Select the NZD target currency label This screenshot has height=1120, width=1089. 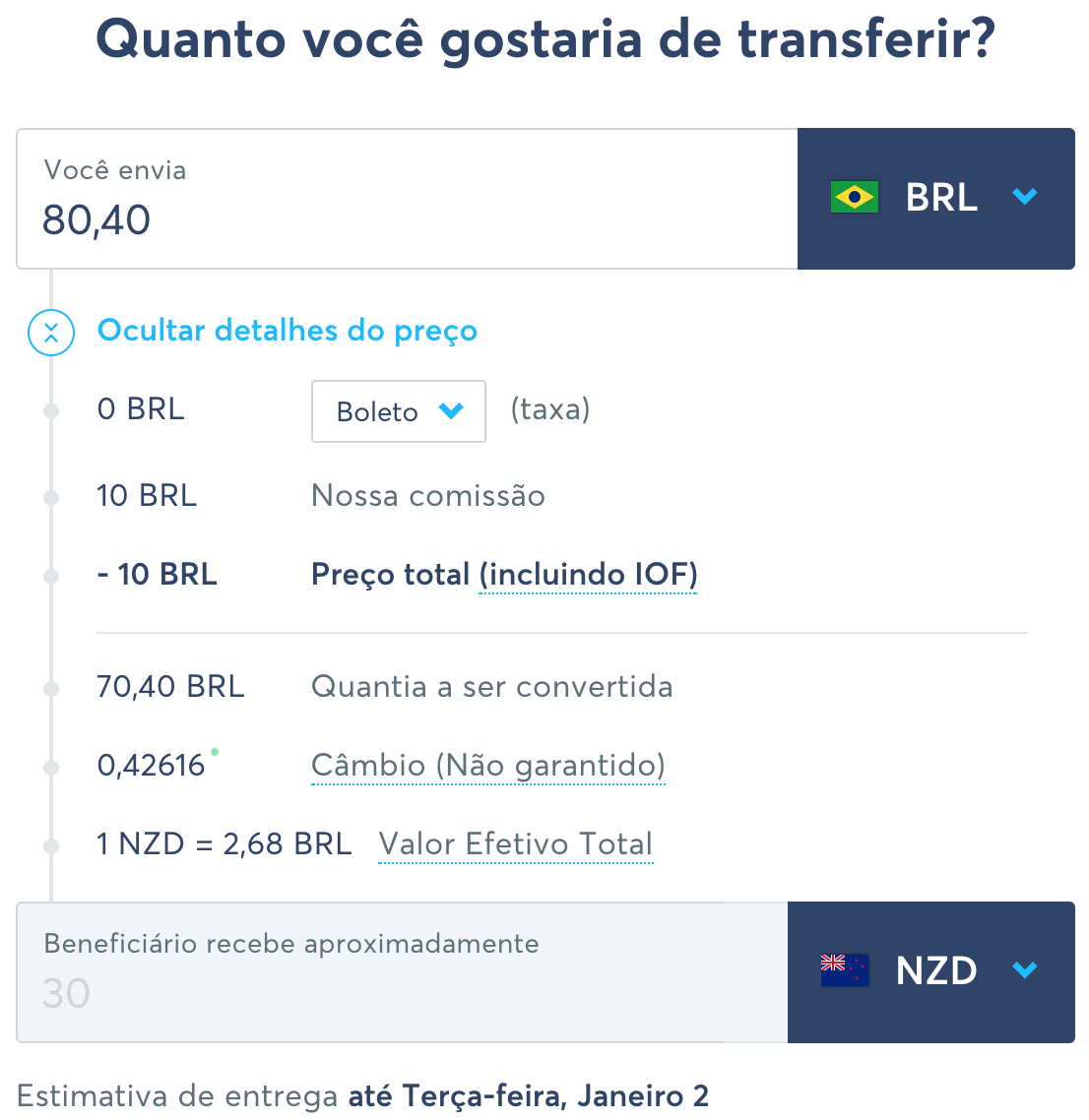(x=936, y=971)
